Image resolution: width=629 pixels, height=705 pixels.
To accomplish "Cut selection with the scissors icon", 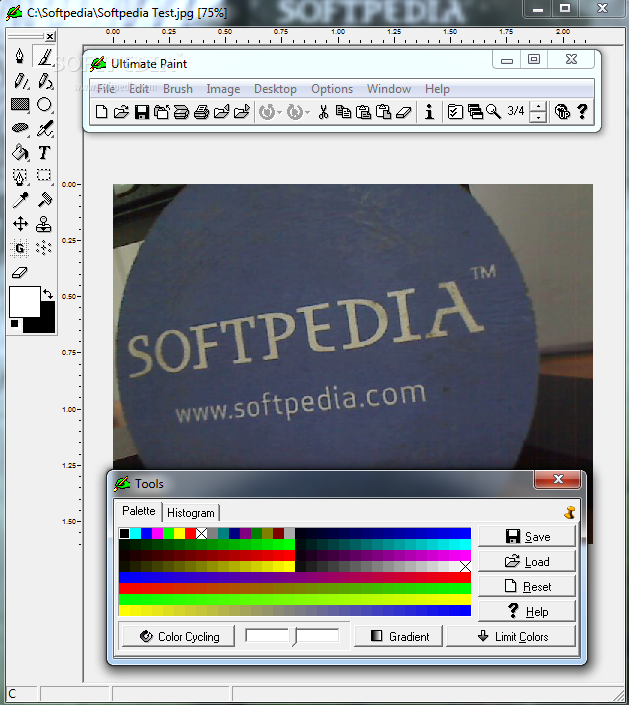I will 323,112.
